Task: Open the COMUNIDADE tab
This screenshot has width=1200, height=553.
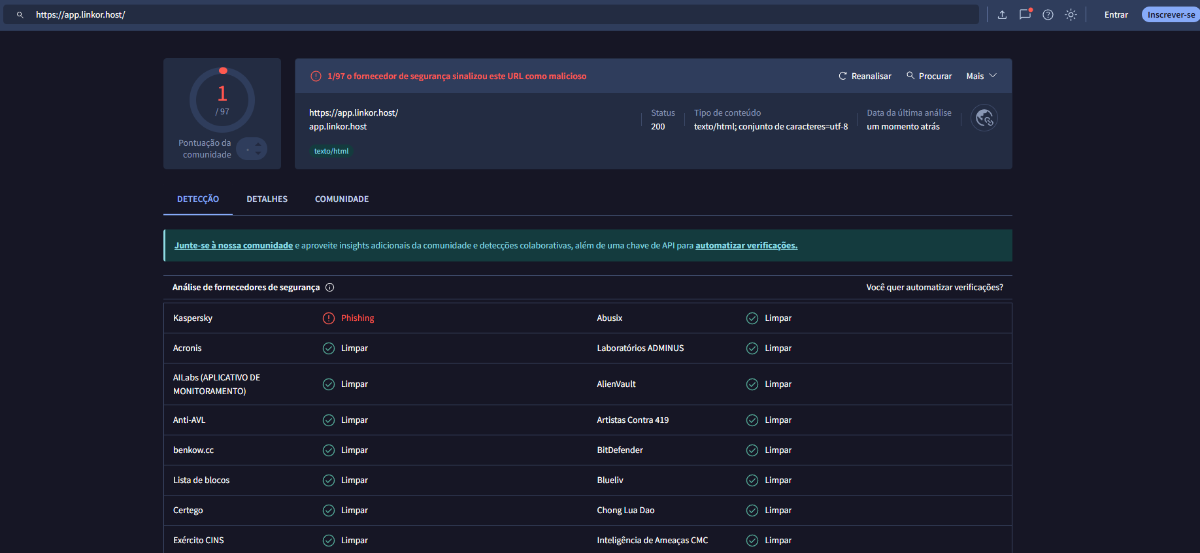Action: click(x=342, y=199)
